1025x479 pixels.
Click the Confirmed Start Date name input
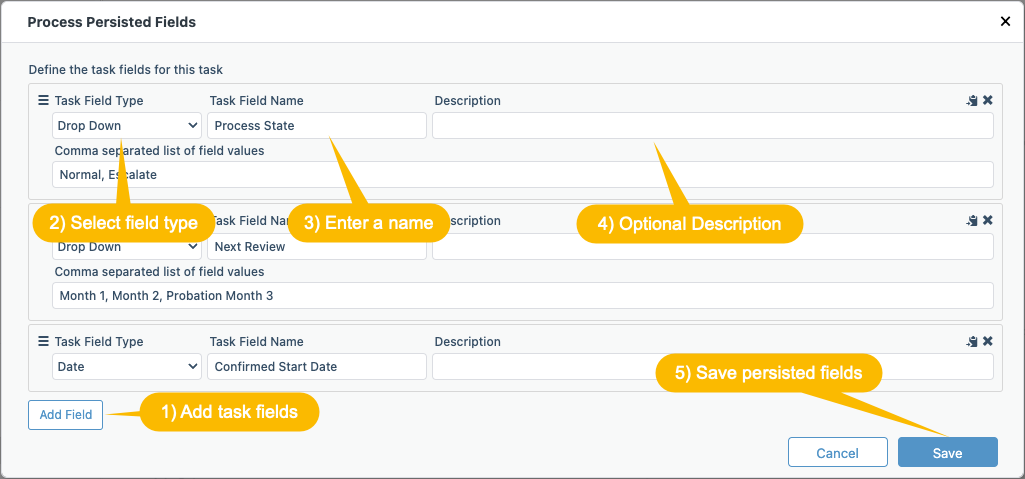coord(317,367)
